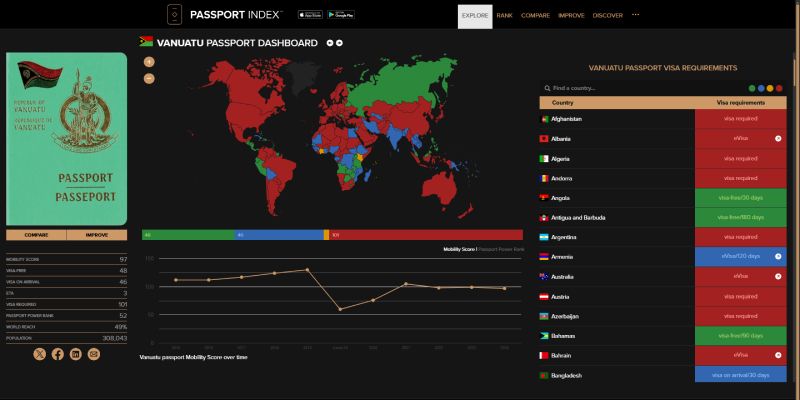Click the Vanuatu flag in dashboard title
This screenshot has width=800, height=400.
[146, 42]
